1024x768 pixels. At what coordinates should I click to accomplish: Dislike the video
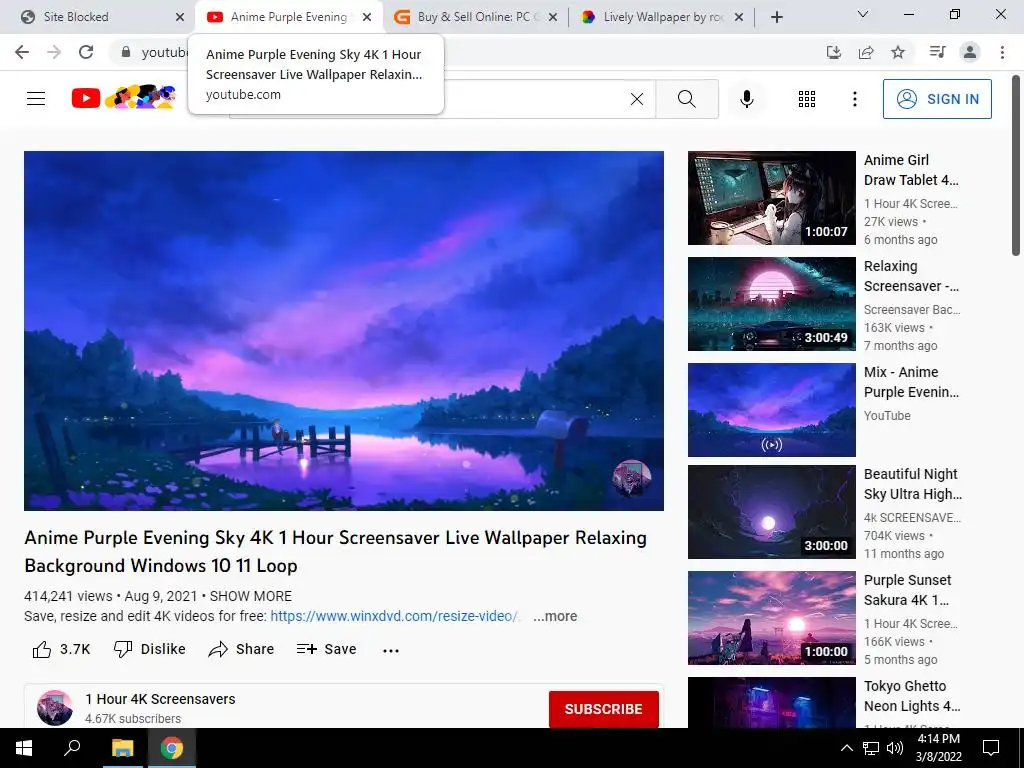tap(150, 649)
